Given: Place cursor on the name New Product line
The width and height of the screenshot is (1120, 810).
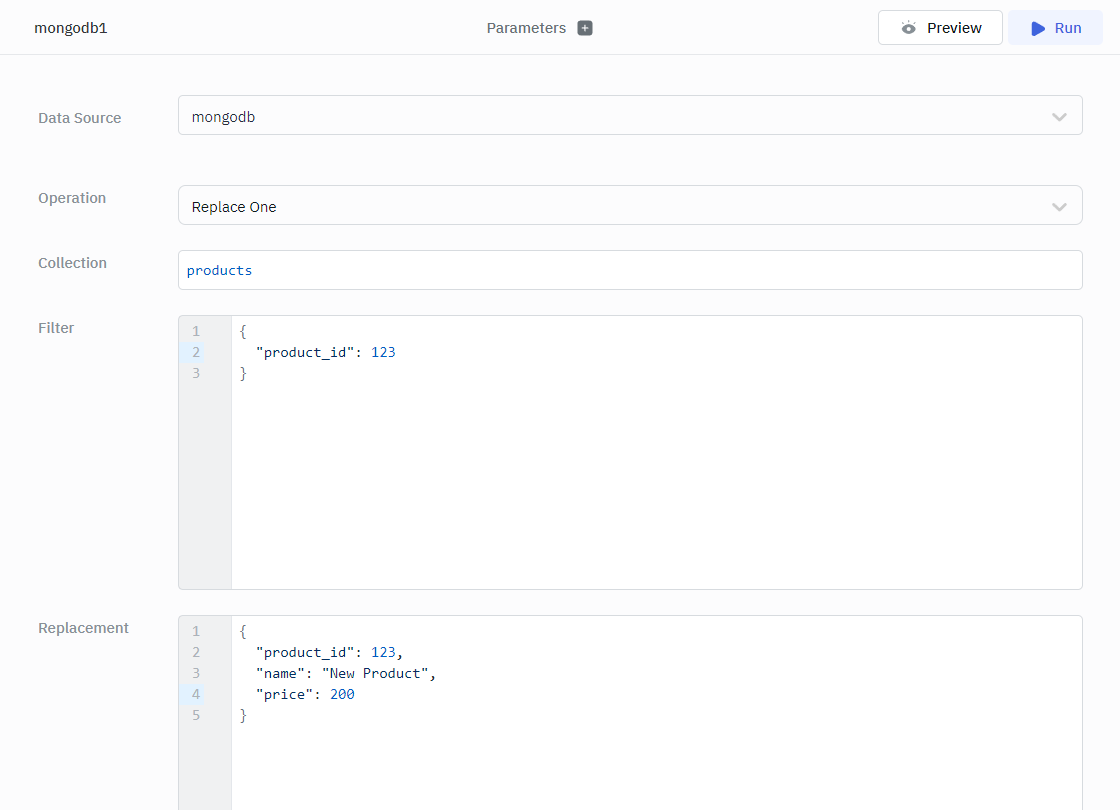Looking at the screenshot, I should point(346,673).
